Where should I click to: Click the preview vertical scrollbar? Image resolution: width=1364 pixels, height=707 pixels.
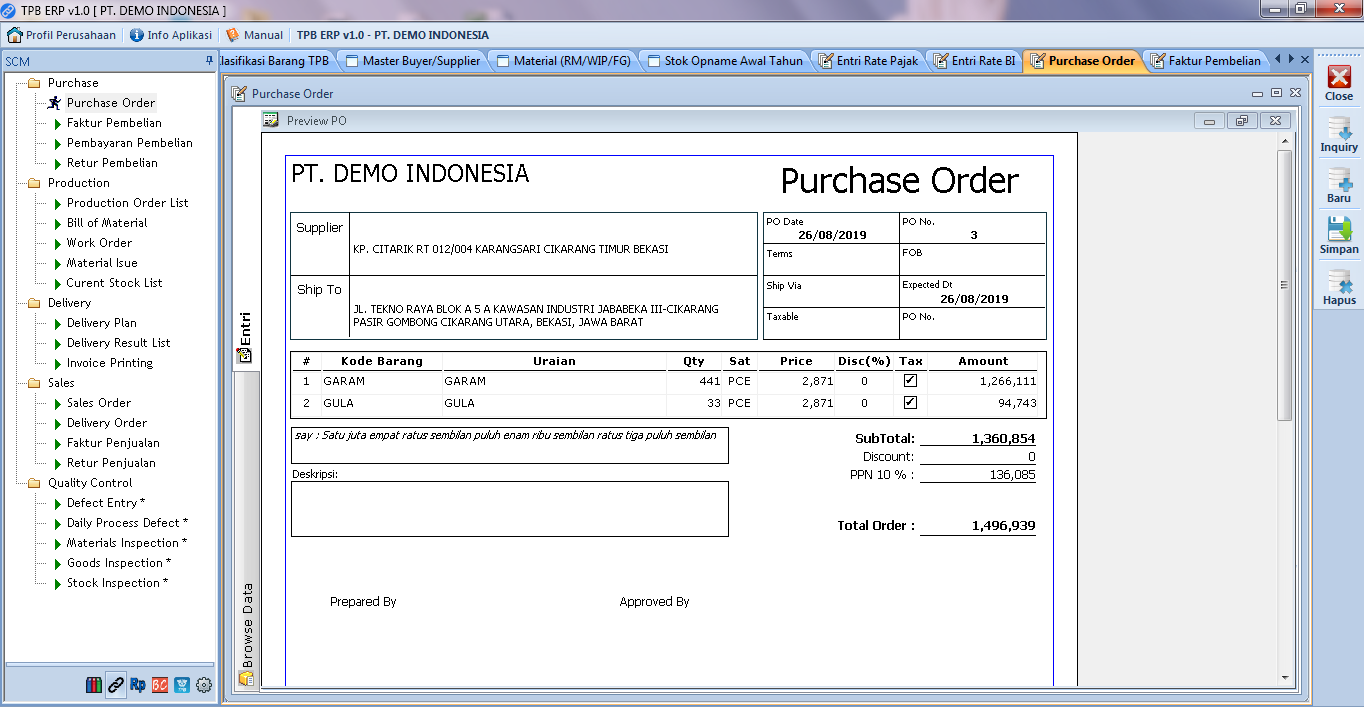[x=1285, y=285]
